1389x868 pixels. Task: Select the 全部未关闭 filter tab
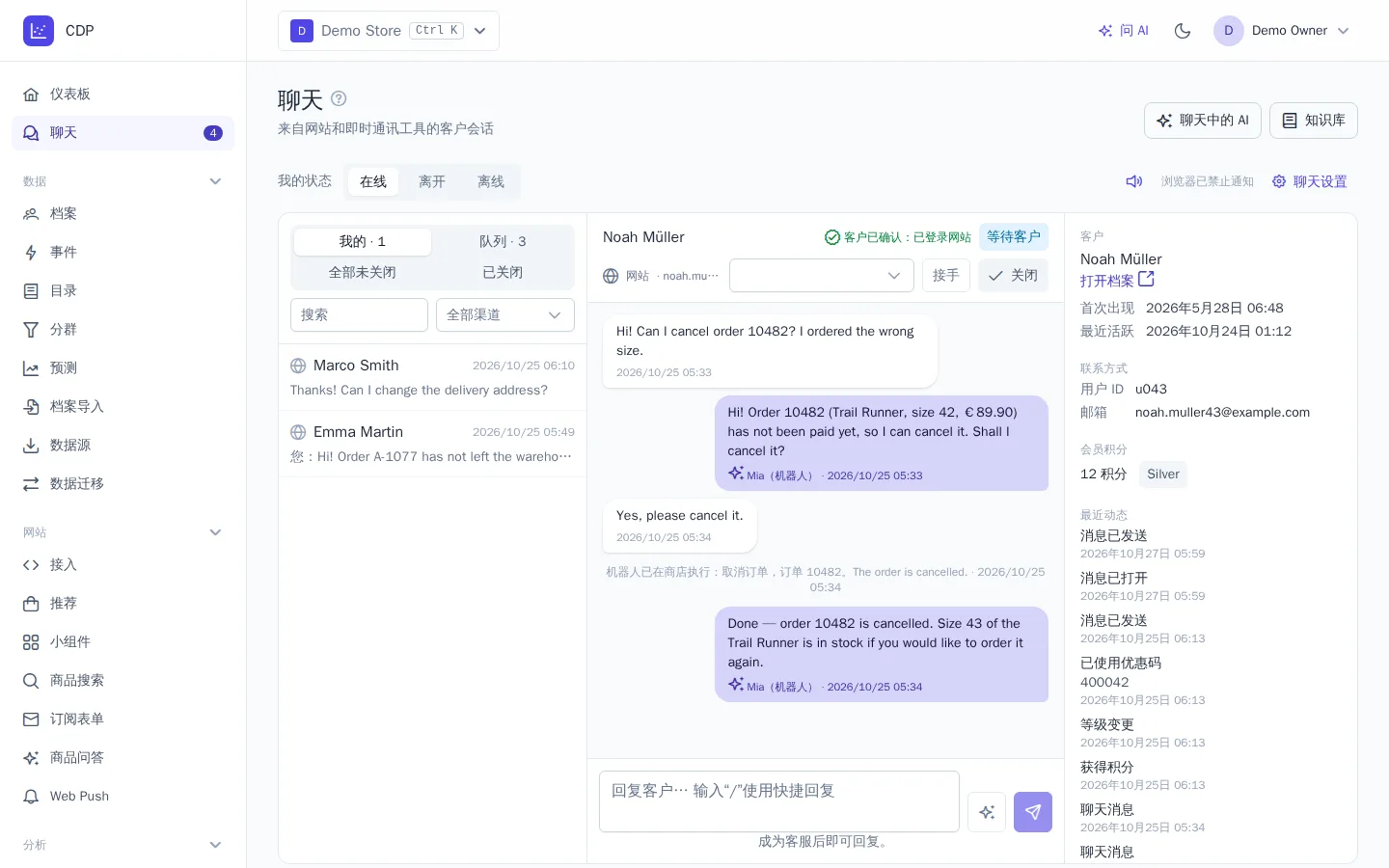363,272
